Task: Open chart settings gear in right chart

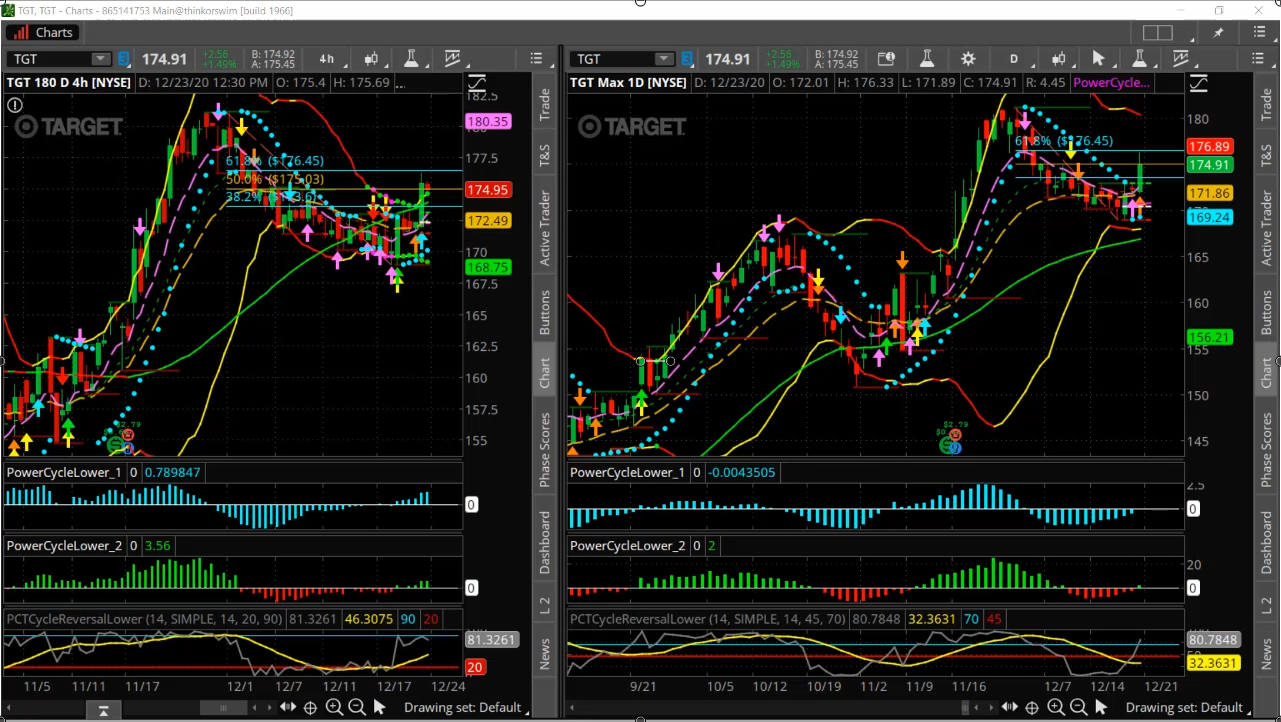Action: click(x=967, y=59)
